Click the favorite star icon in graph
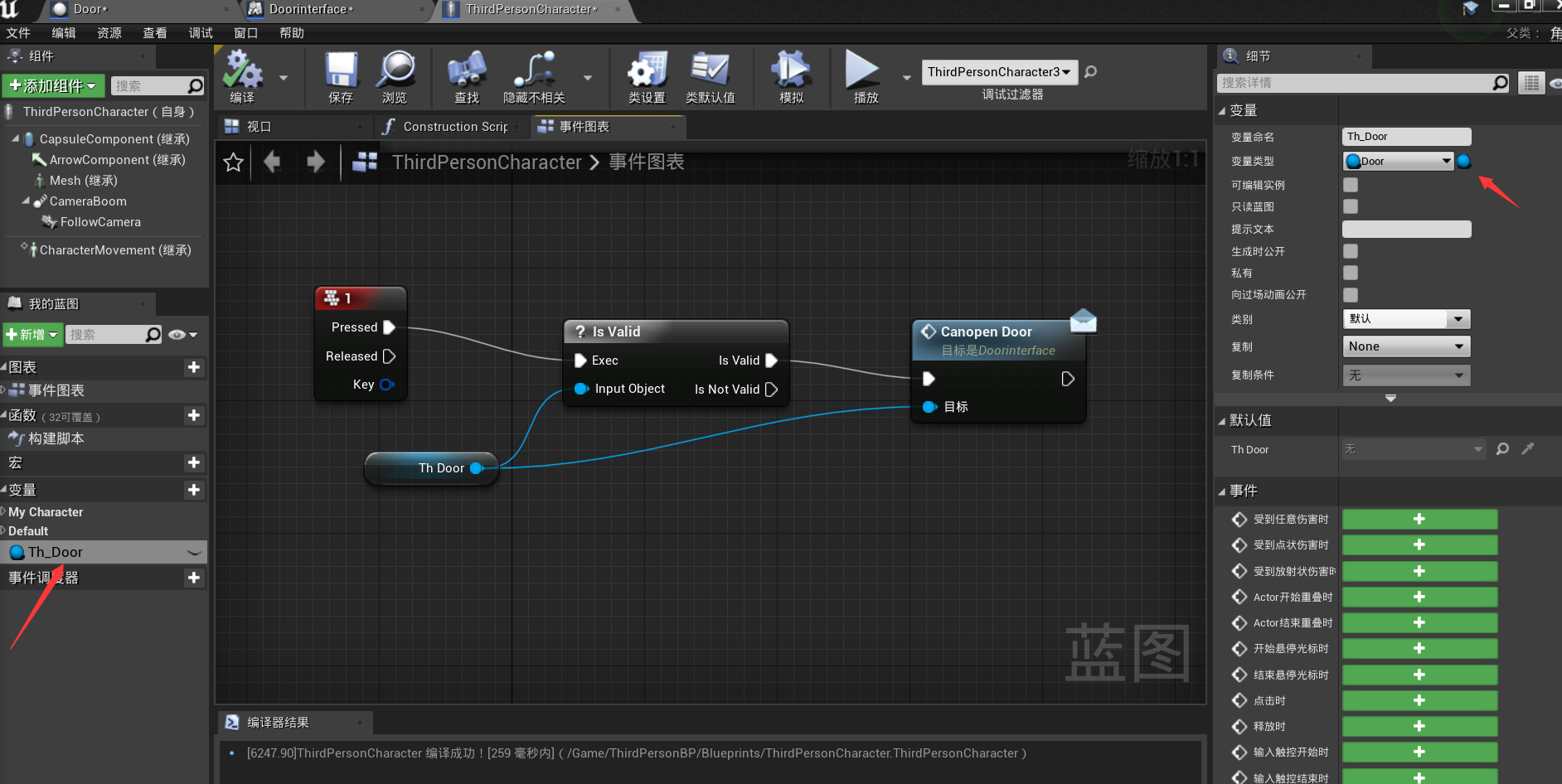Image resolution: width=1562 pixels, height=784 pixels. point(234,162)
